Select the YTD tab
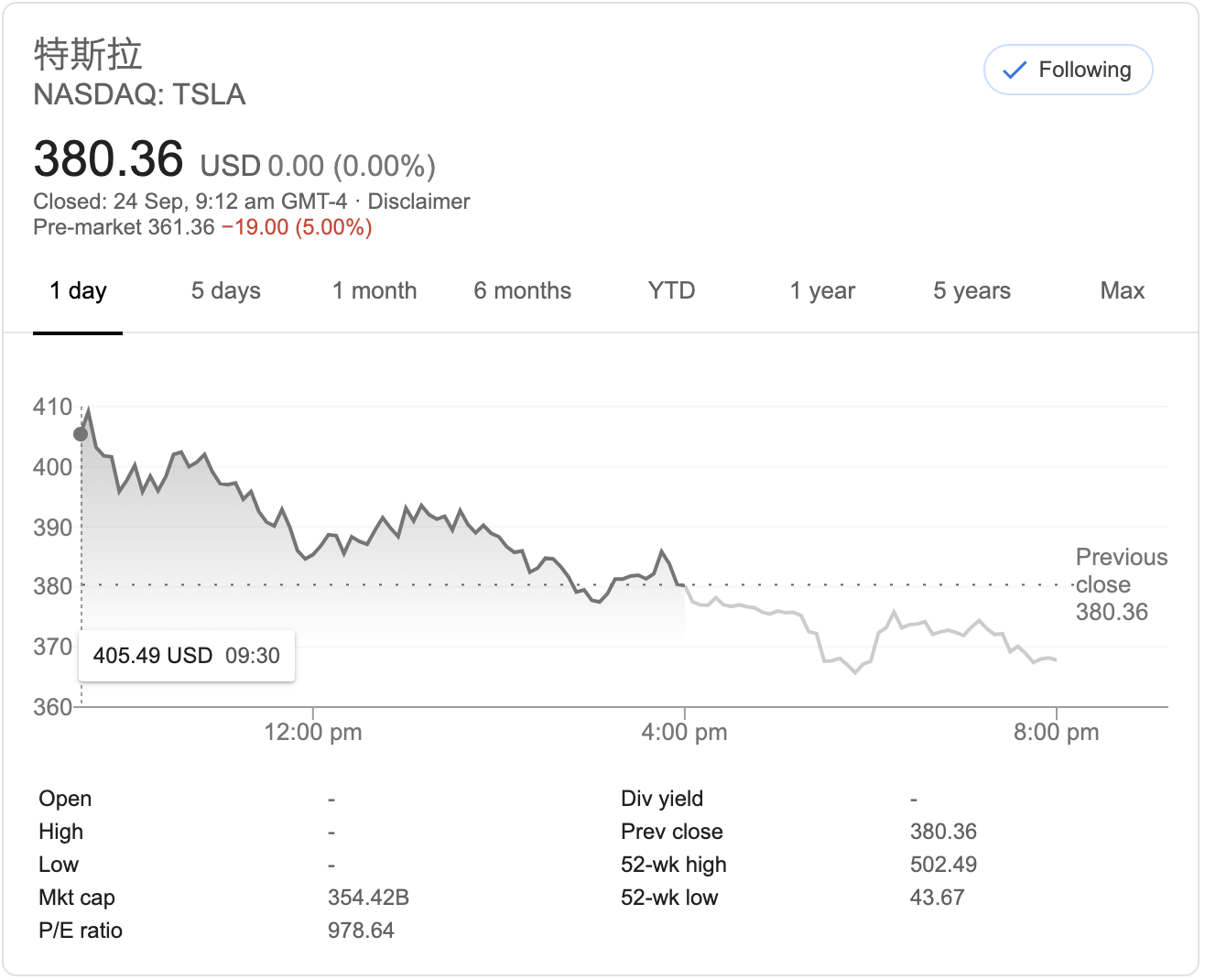 pyautogui.click(x=671, y=291)
